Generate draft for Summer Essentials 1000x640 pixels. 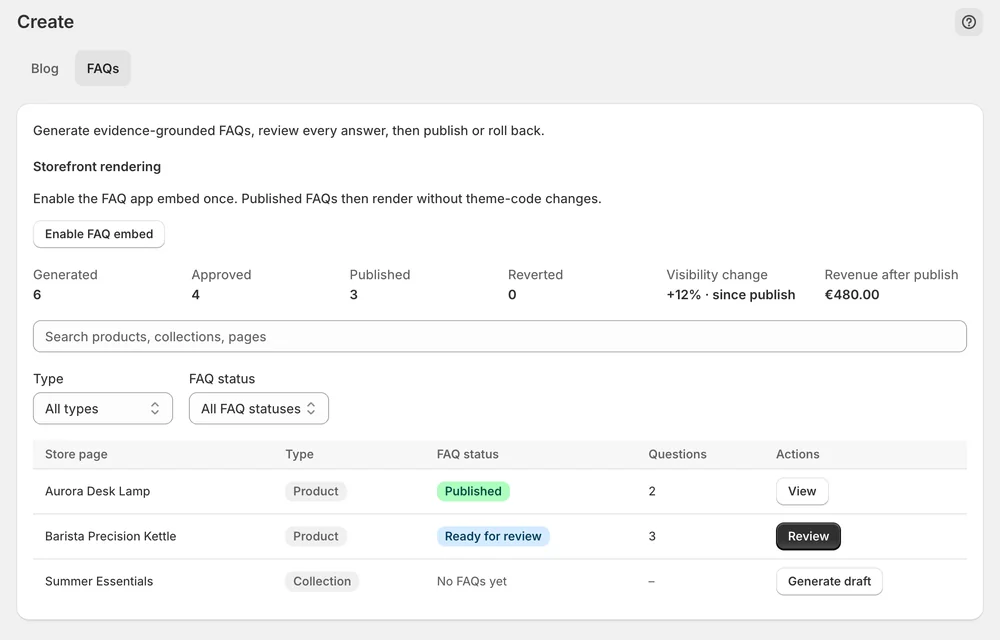[829, 581]
